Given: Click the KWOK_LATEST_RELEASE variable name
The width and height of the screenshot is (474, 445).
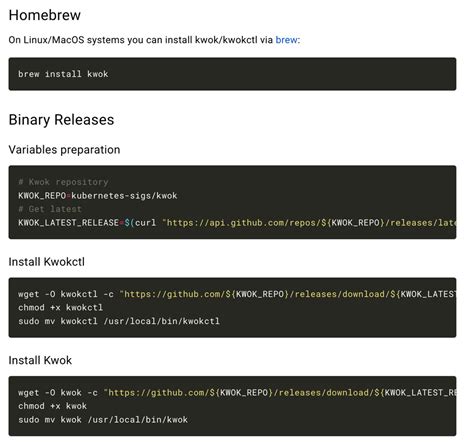Looking at the screenshot, I should 68,223.
